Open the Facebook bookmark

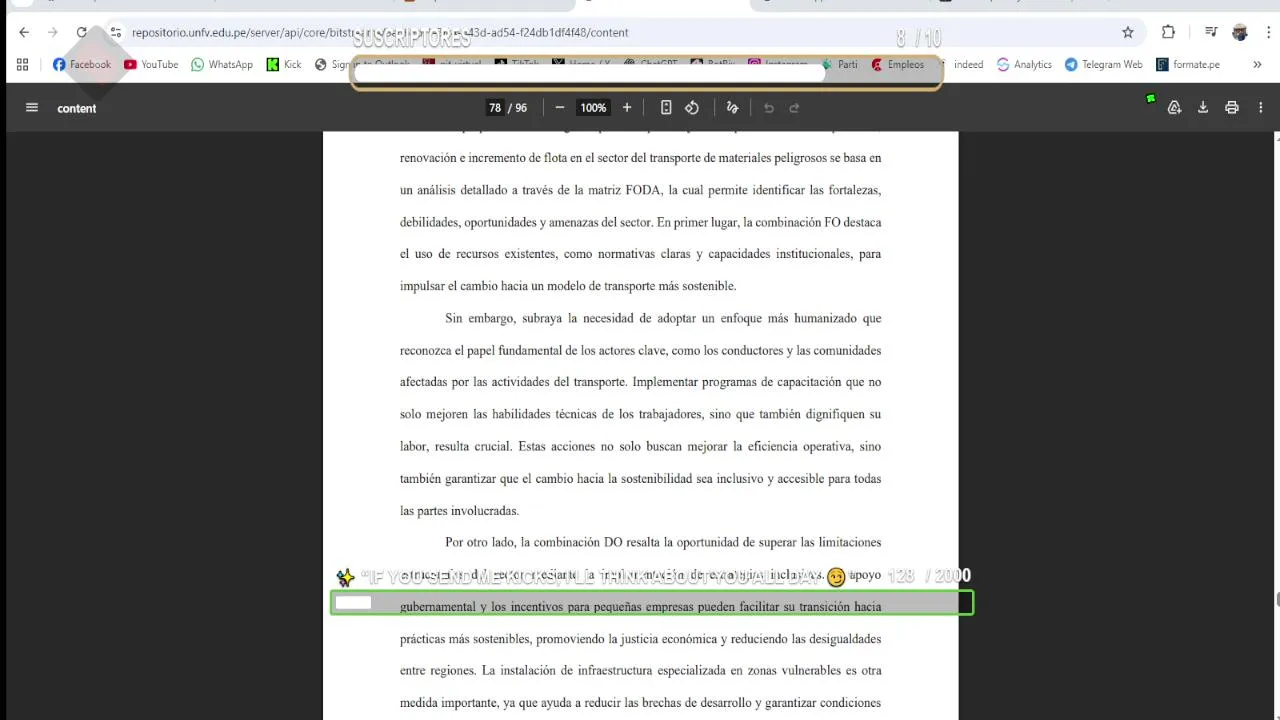pos(82,64)
